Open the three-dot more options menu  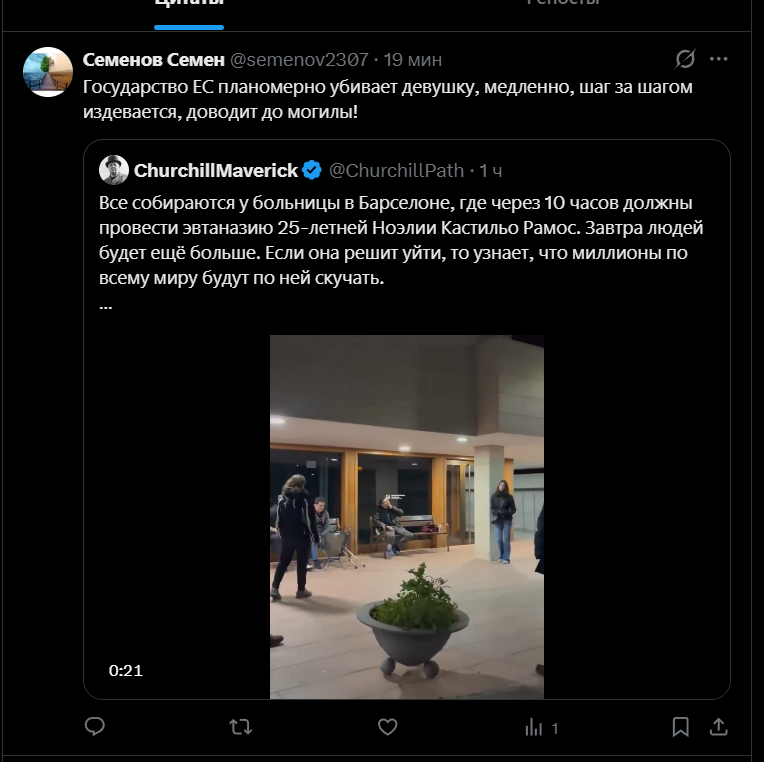[718, 59]
